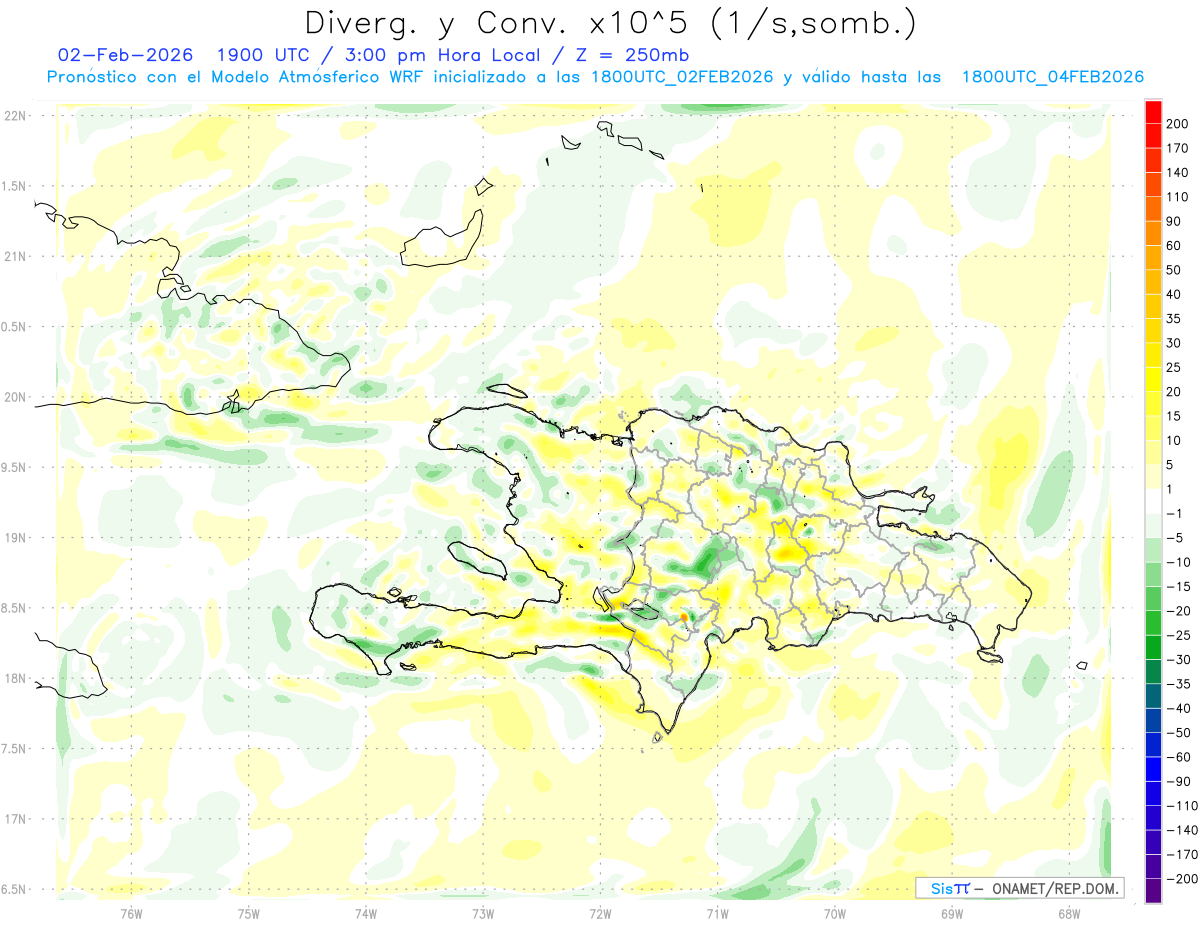Click the '-15' color bar label
This screenshot has width=1200, height=927.
click(1178, 587)
